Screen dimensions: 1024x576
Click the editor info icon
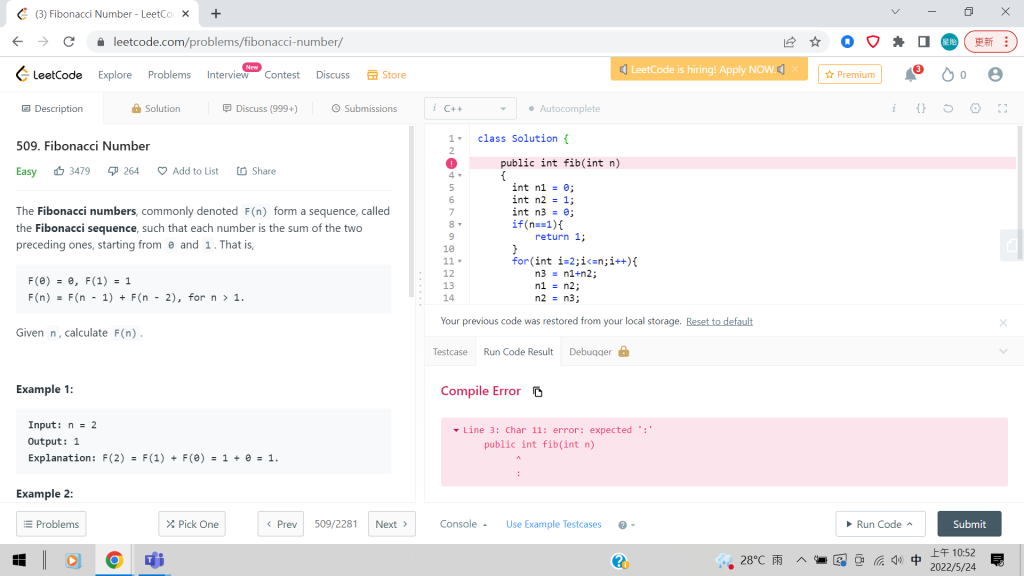pos(893,108)
